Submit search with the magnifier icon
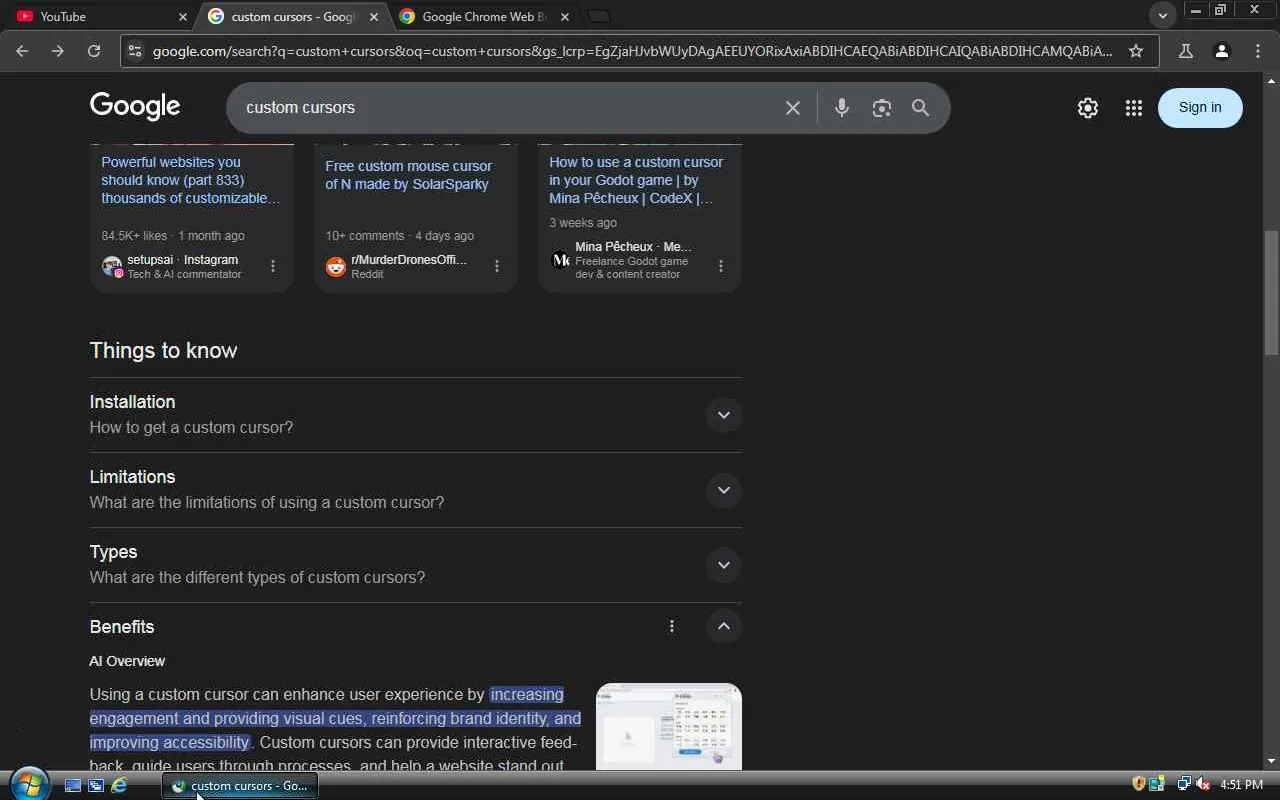 (x=920, y=108)
